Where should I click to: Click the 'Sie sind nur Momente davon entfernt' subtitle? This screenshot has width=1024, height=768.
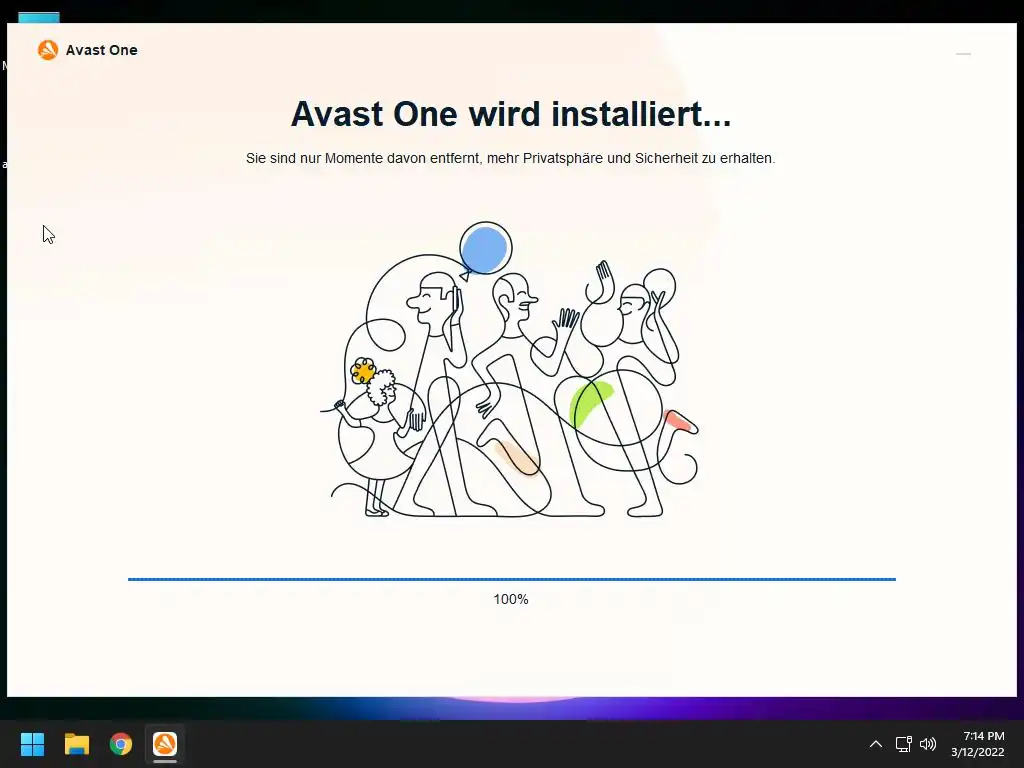point(511,158)
